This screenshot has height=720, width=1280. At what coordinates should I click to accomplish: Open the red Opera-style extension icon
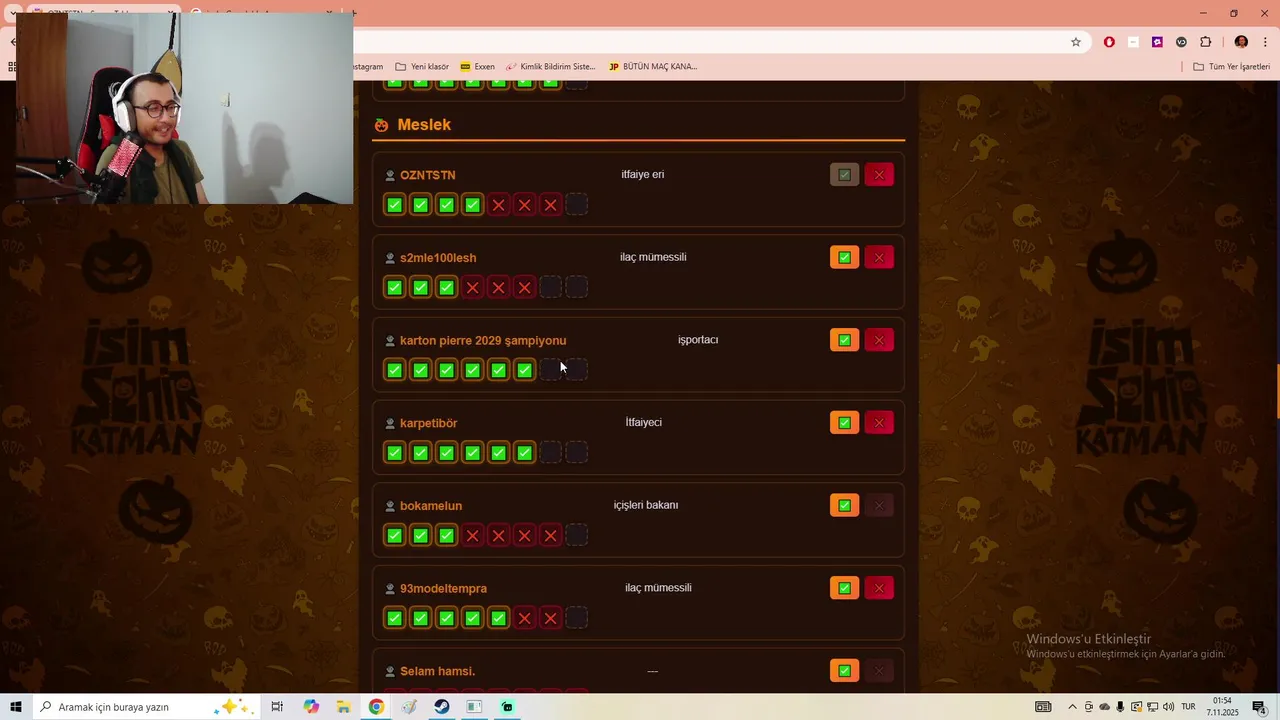(1109, 42)
